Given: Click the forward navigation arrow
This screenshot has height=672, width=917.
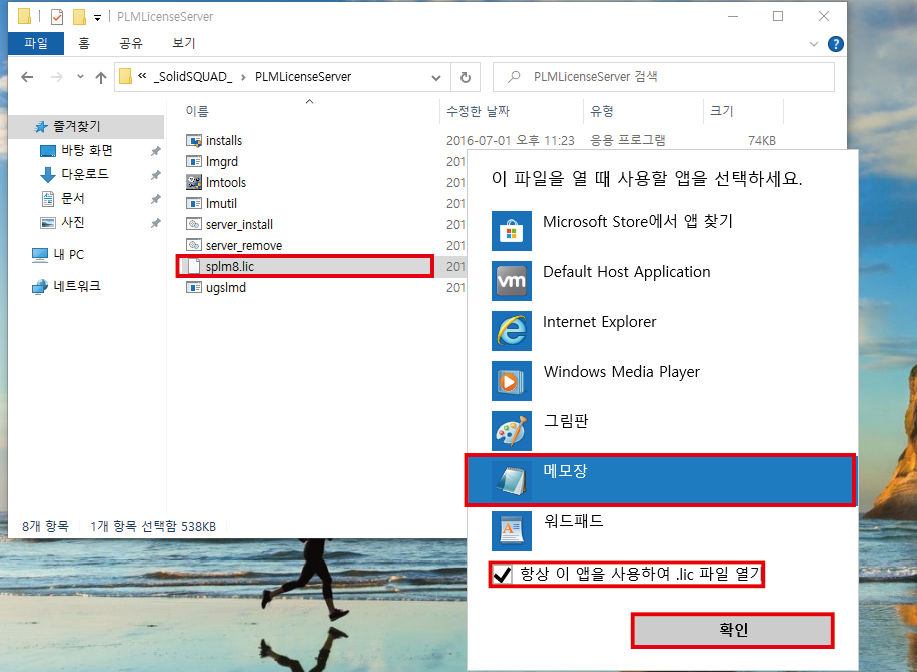Looking at the screenshot, I should [56, 77].
